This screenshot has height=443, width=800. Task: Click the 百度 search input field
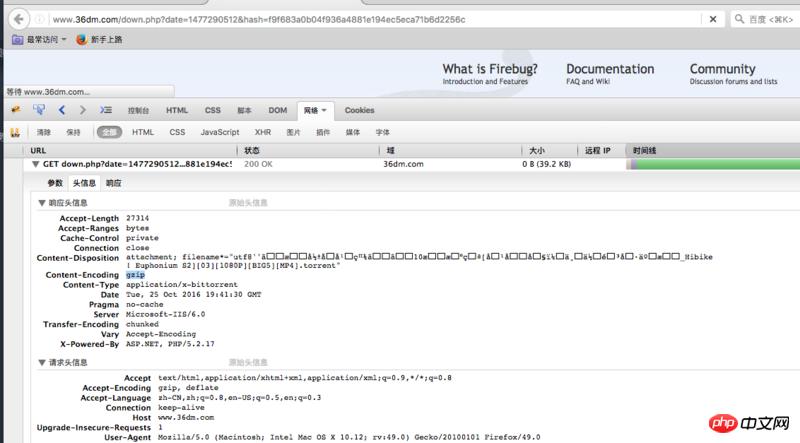coord(770,19)
